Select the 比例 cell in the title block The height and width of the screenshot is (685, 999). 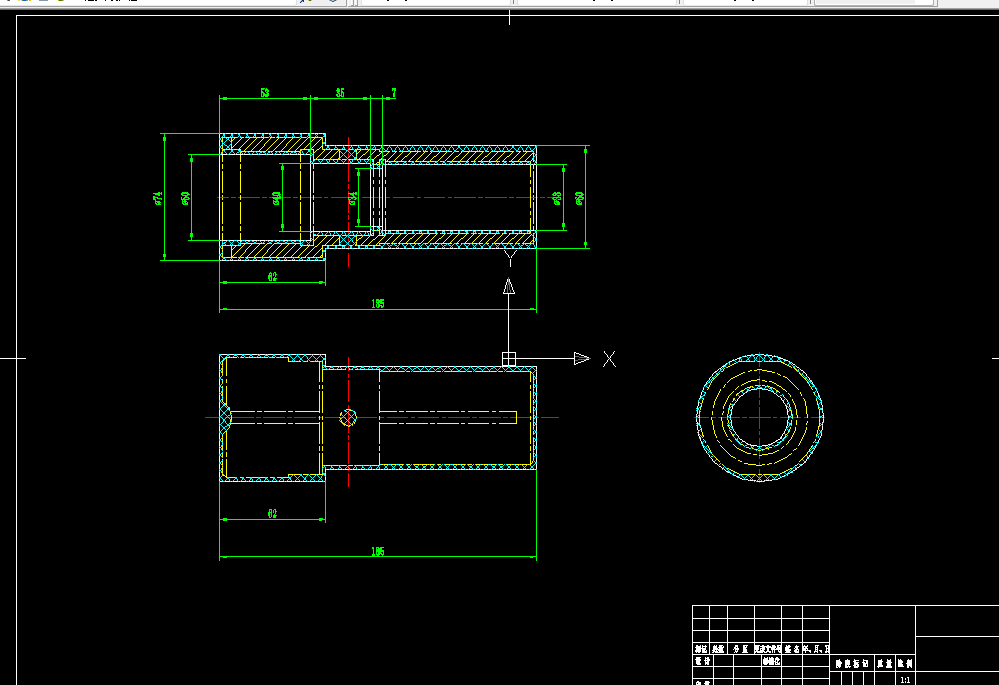[905, 663]
